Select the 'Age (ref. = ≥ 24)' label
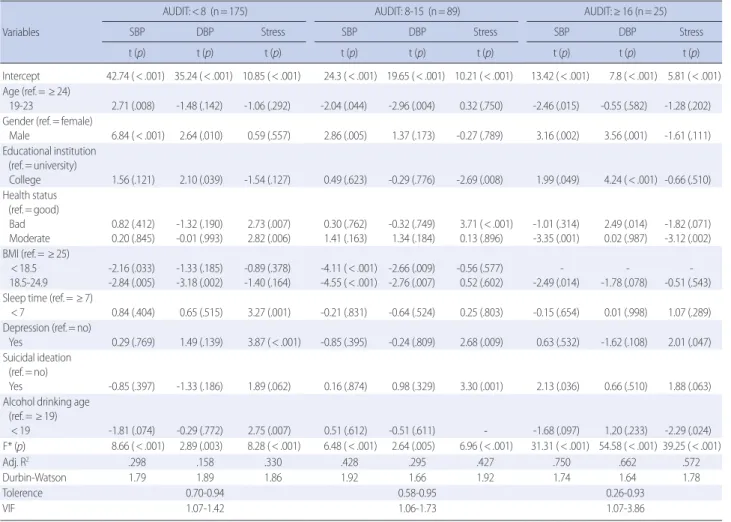 coord(36,91)
